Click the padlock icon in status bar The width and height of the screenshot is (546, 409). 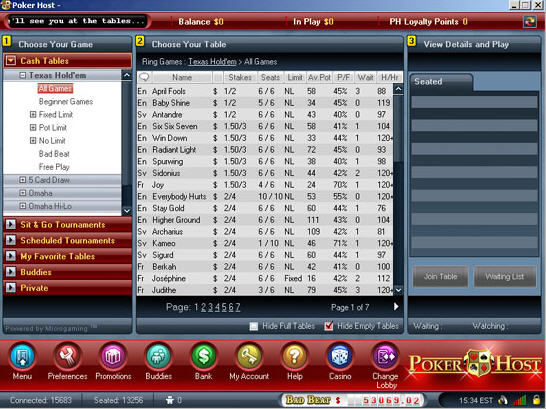[x=537, y=400]
